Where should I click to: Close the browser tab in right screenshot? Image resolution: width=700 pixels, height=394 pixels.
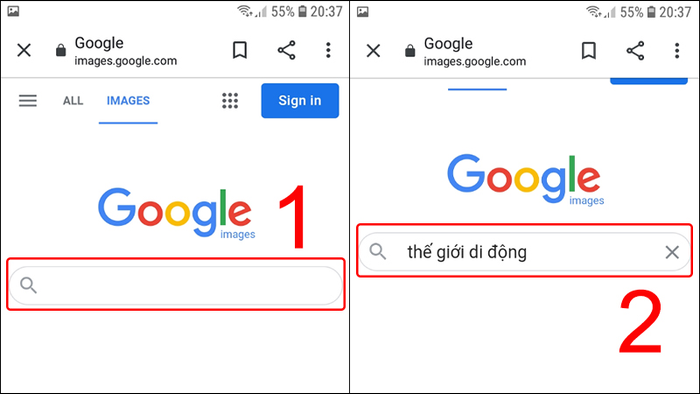click(x=373, y=50)
